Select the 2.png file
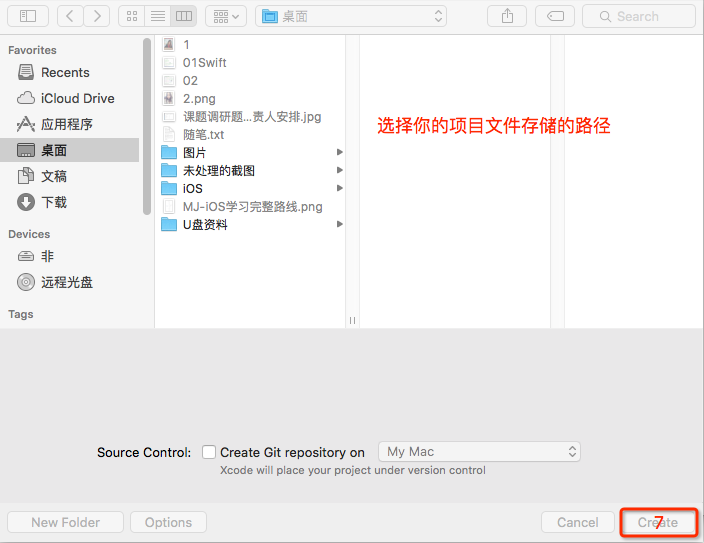The height and width of the screenshot is (543, 704). pyautogui.click(x=251, y=98)
